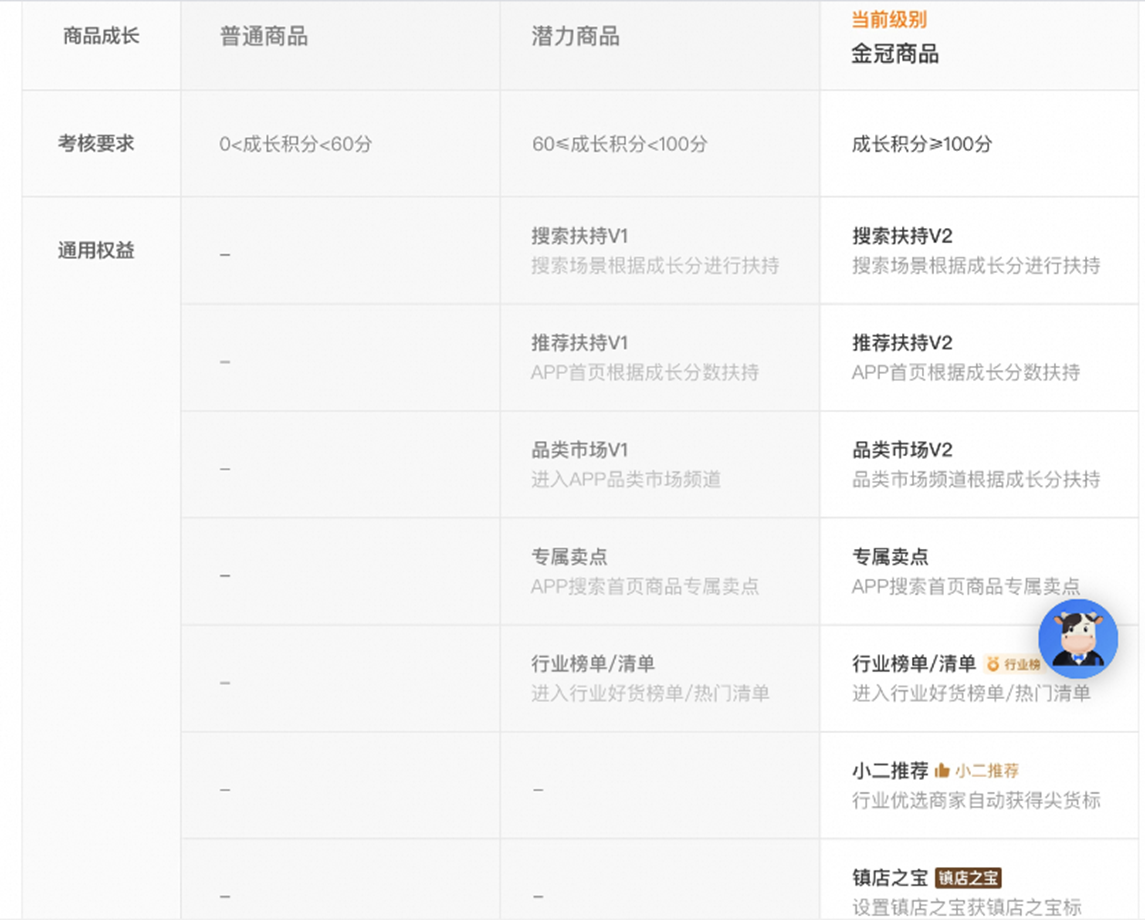1145x920 pixels.
Task: Click 专属卖点 in the 金冠商品 column
Action: 890,557
